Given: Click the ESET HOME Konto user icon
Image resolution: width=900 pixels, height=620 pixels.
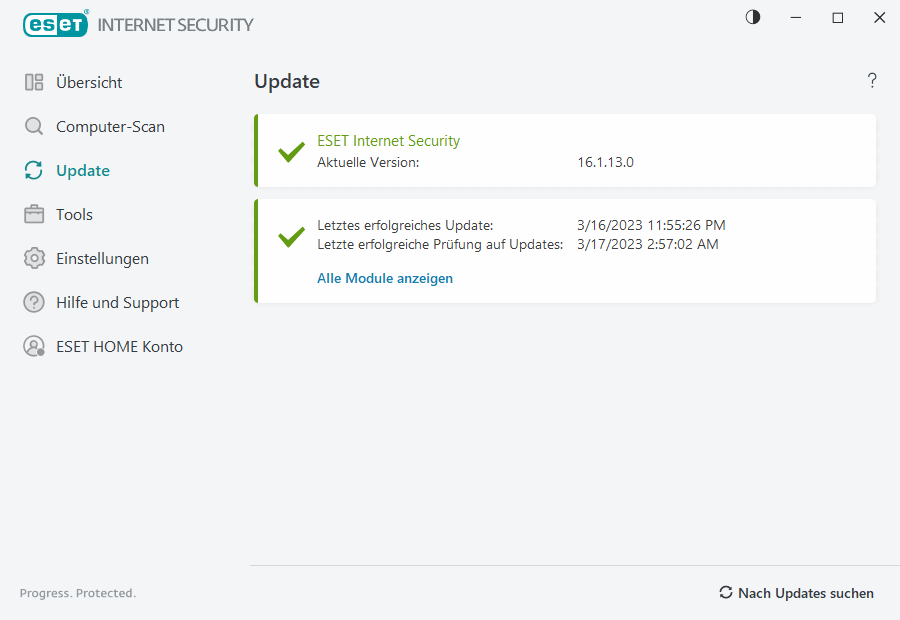Looking at the screenshot, I should [34, 347].
